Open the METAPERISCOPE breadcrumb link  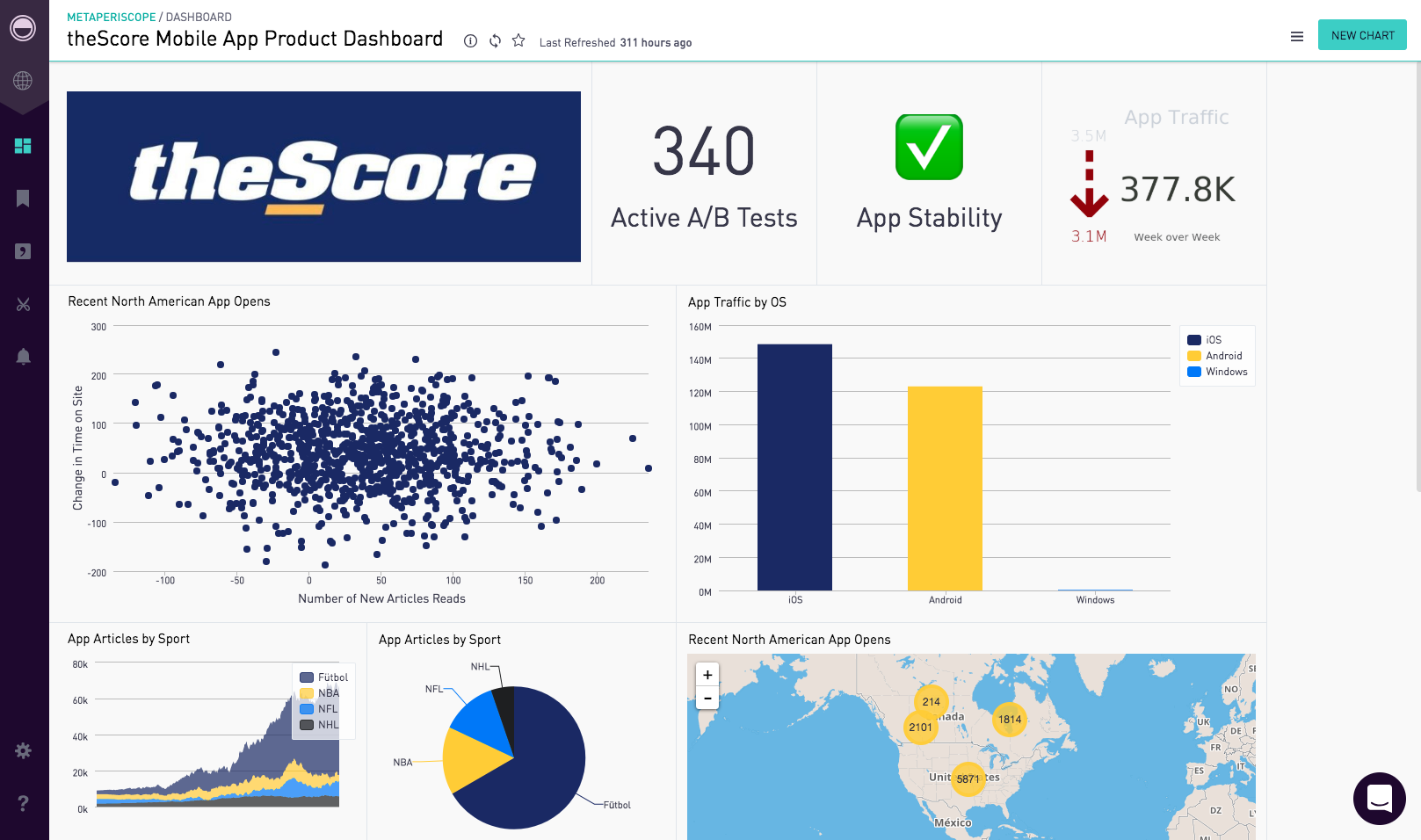112,17
